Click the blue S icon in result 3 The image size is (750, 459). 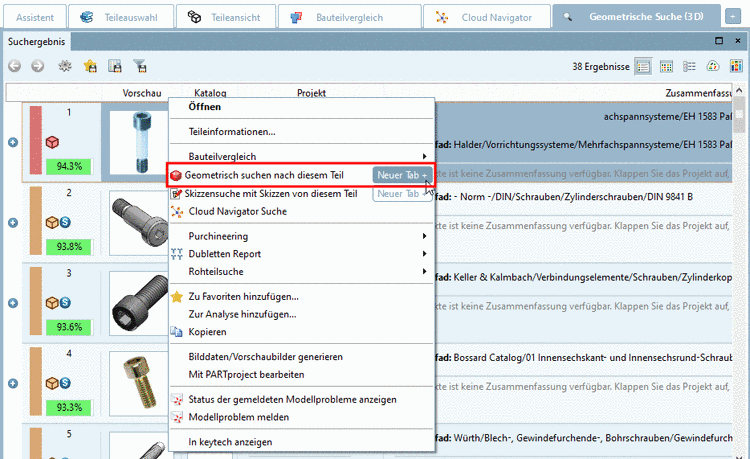pyautogui.click(x=65, y=302)
